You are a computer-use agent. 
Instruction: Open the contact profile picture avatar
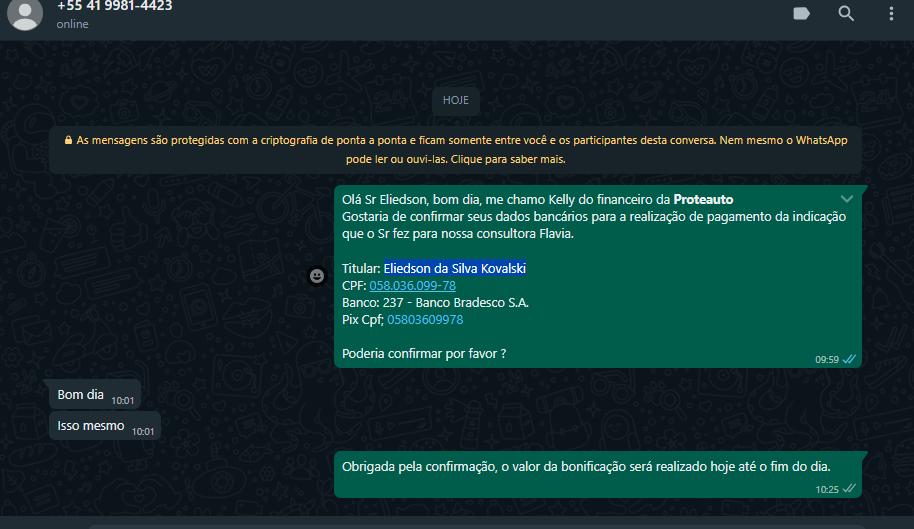[24, 12]
